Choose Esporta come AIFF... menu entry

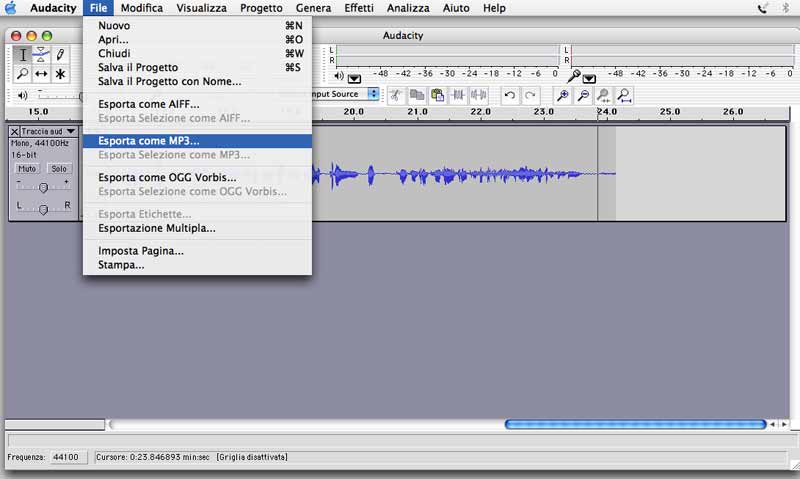[x=197, y=104]
